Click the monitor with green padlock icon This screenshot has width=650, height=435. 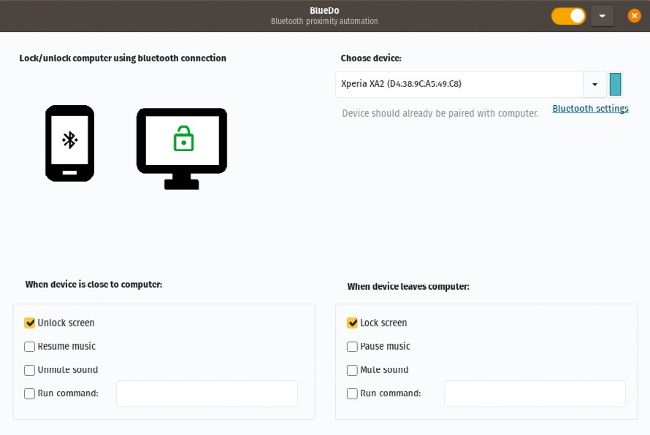coord(181,147)
